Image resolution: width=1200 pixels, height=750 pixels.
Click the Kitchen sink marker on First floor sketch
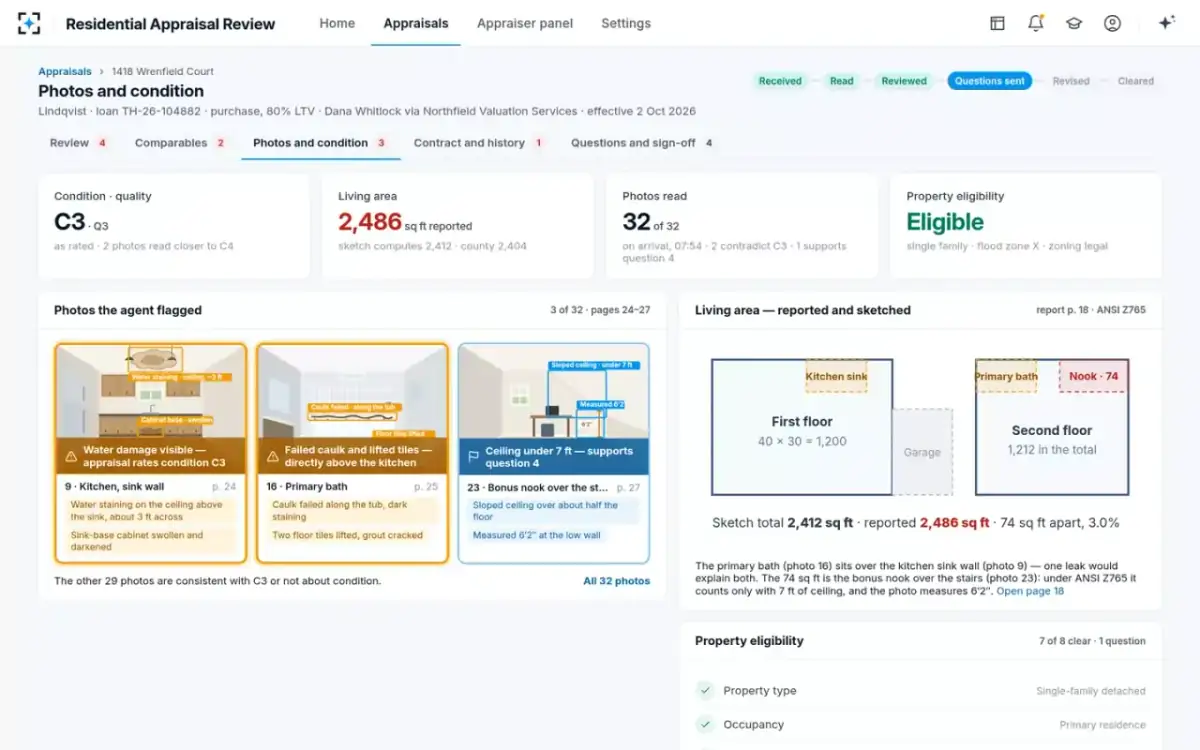pos(836,376)
